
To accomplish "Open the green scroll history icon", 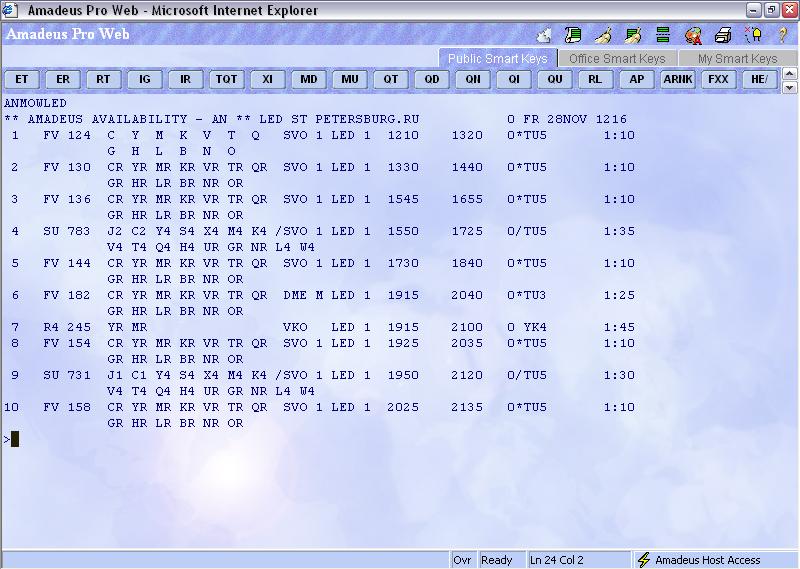I will coord(573,35).
